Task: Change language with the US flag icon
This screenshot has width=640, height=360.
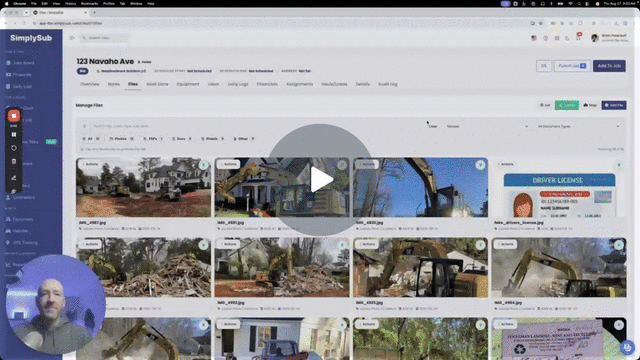Action: pyautogui.click(x=534, y=38)
